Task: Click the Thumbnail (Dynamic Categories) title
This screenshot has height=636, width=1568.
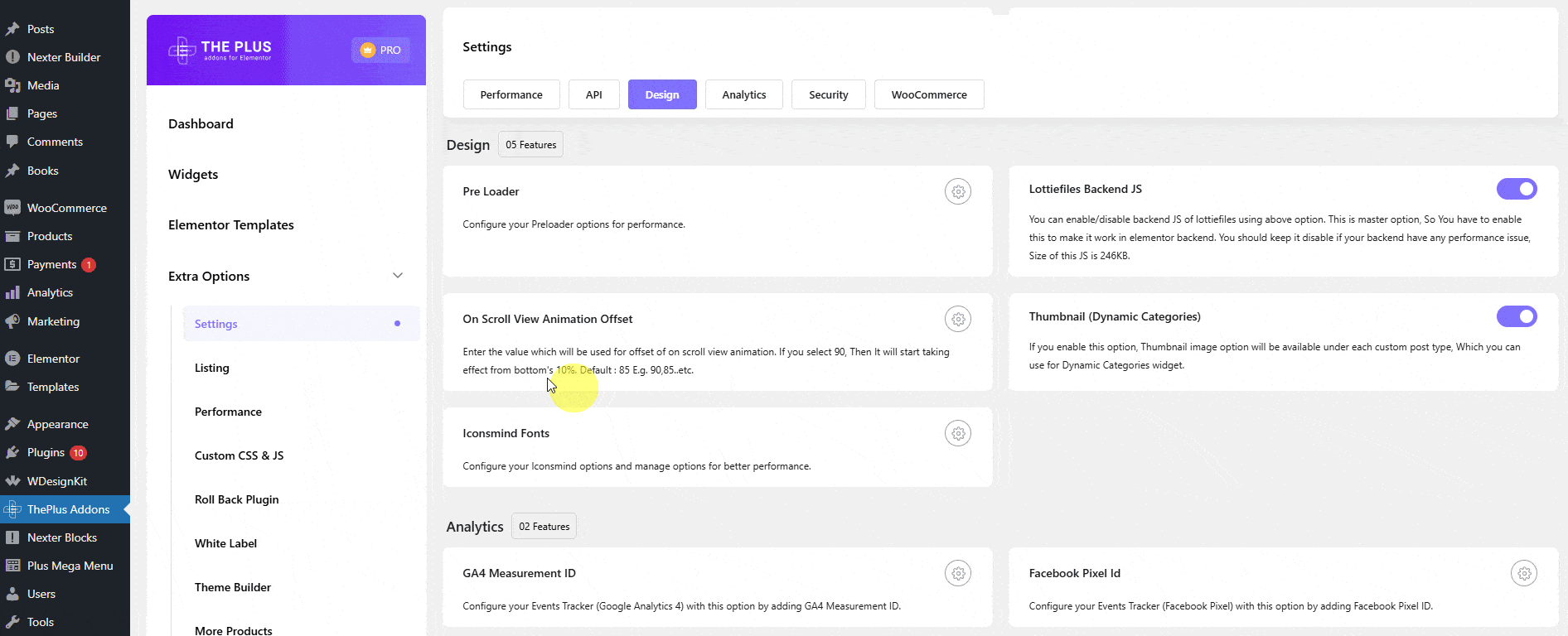Action: pyautogui.click(x=1115, y=316)
